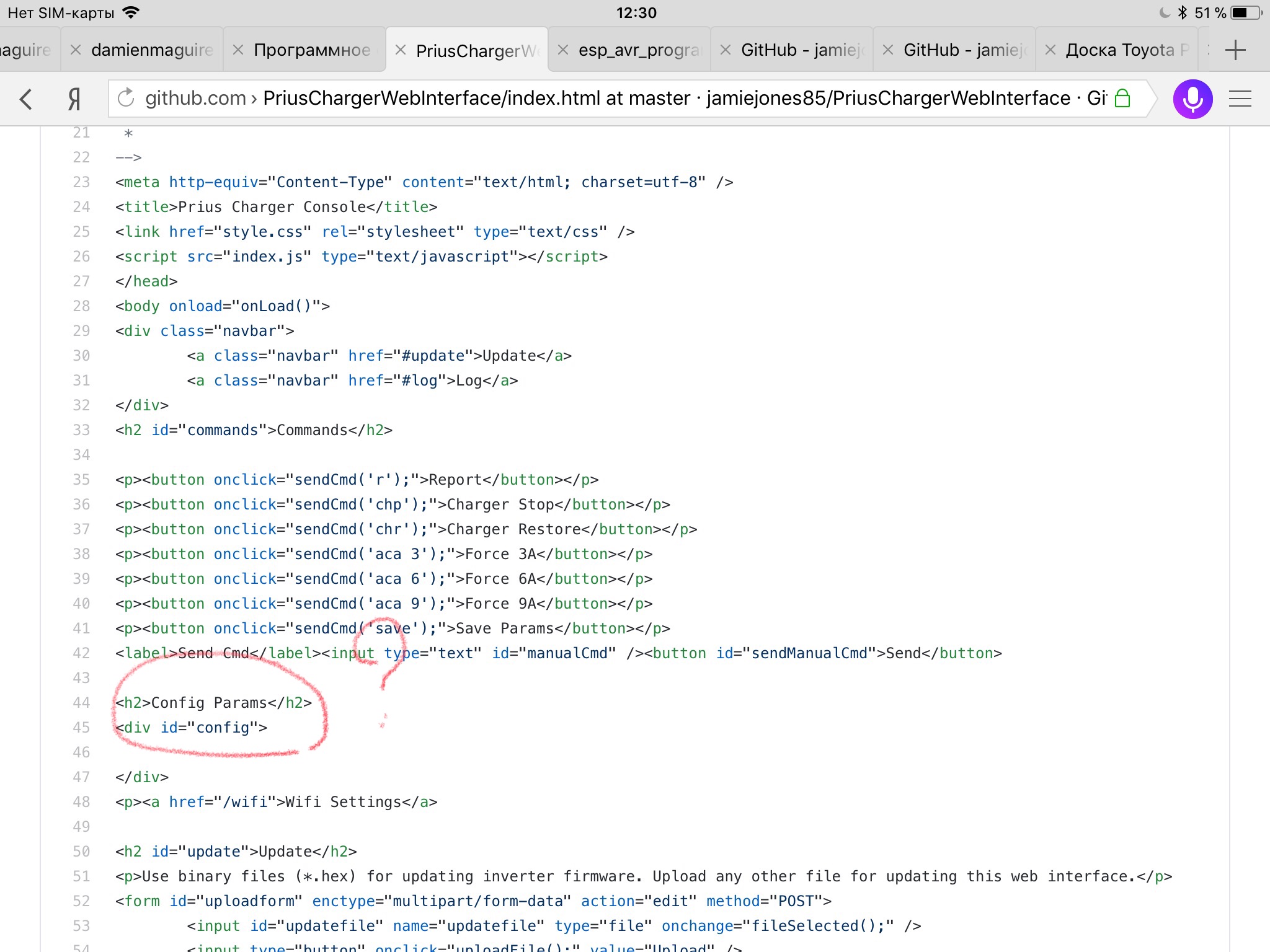Image resolution: width=1270 pixels, height=952 pixels.
Task: Open the browser hamburger menu
Action: [1240, 99]
